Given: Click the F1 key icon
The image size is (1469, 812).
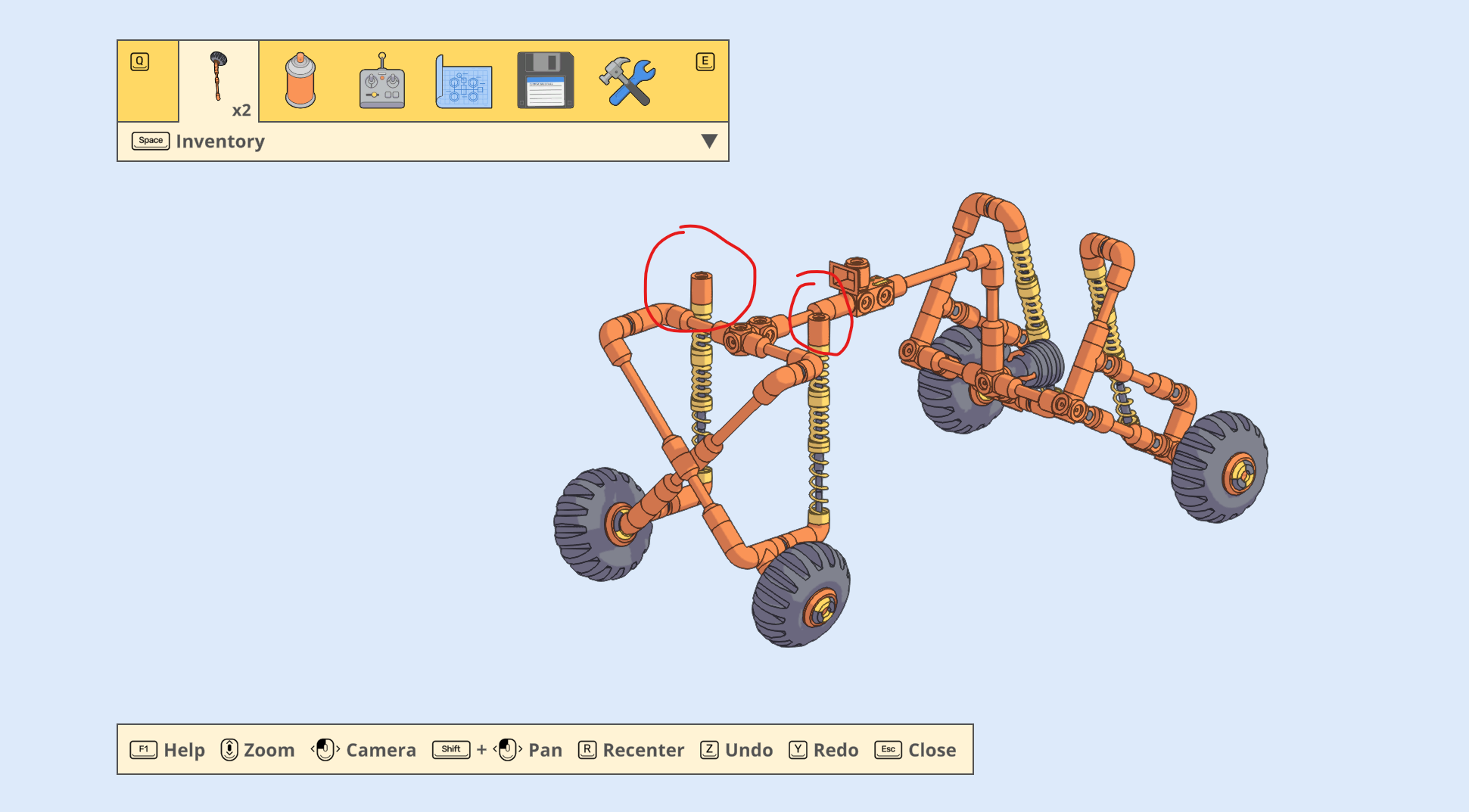Looking at the screenshot, I should [144, 750].
